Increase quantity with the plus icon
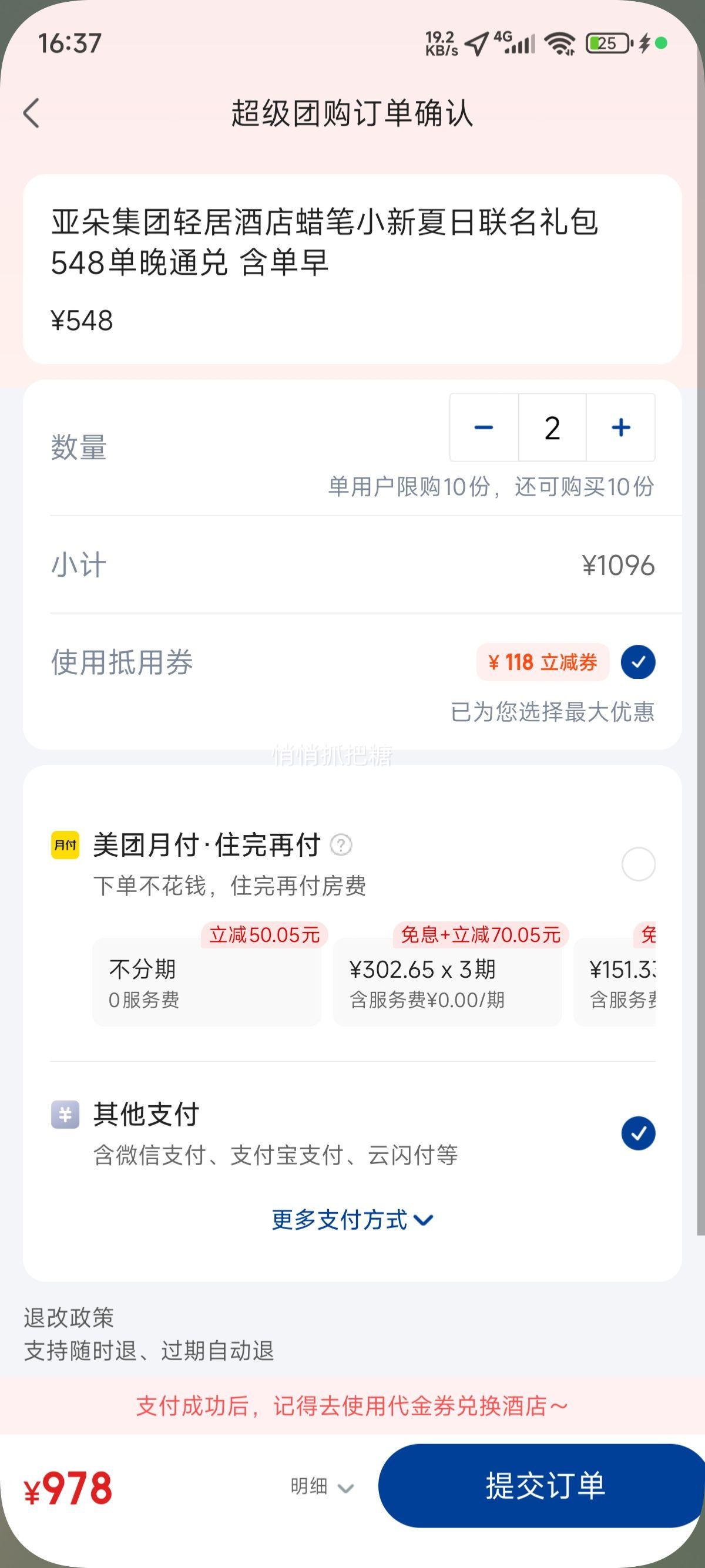Viewport: 705px width, 1568px height. (x=621, y=428)
